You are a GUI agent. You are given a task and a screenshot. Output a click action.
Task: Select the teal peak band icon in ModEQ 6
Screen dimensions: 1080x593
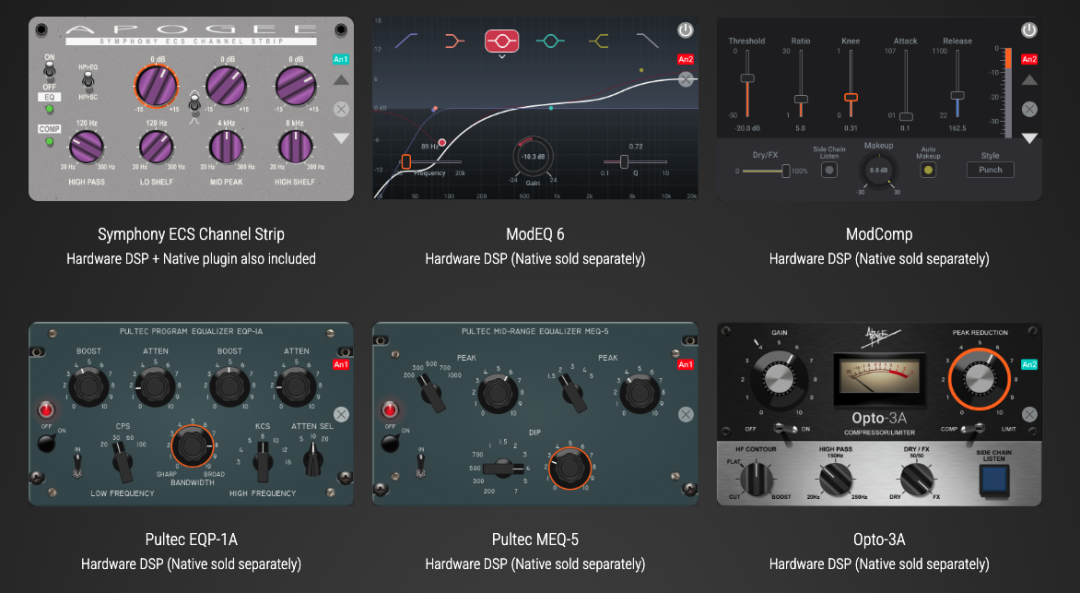pyautogui.click(x=550, y=41)
